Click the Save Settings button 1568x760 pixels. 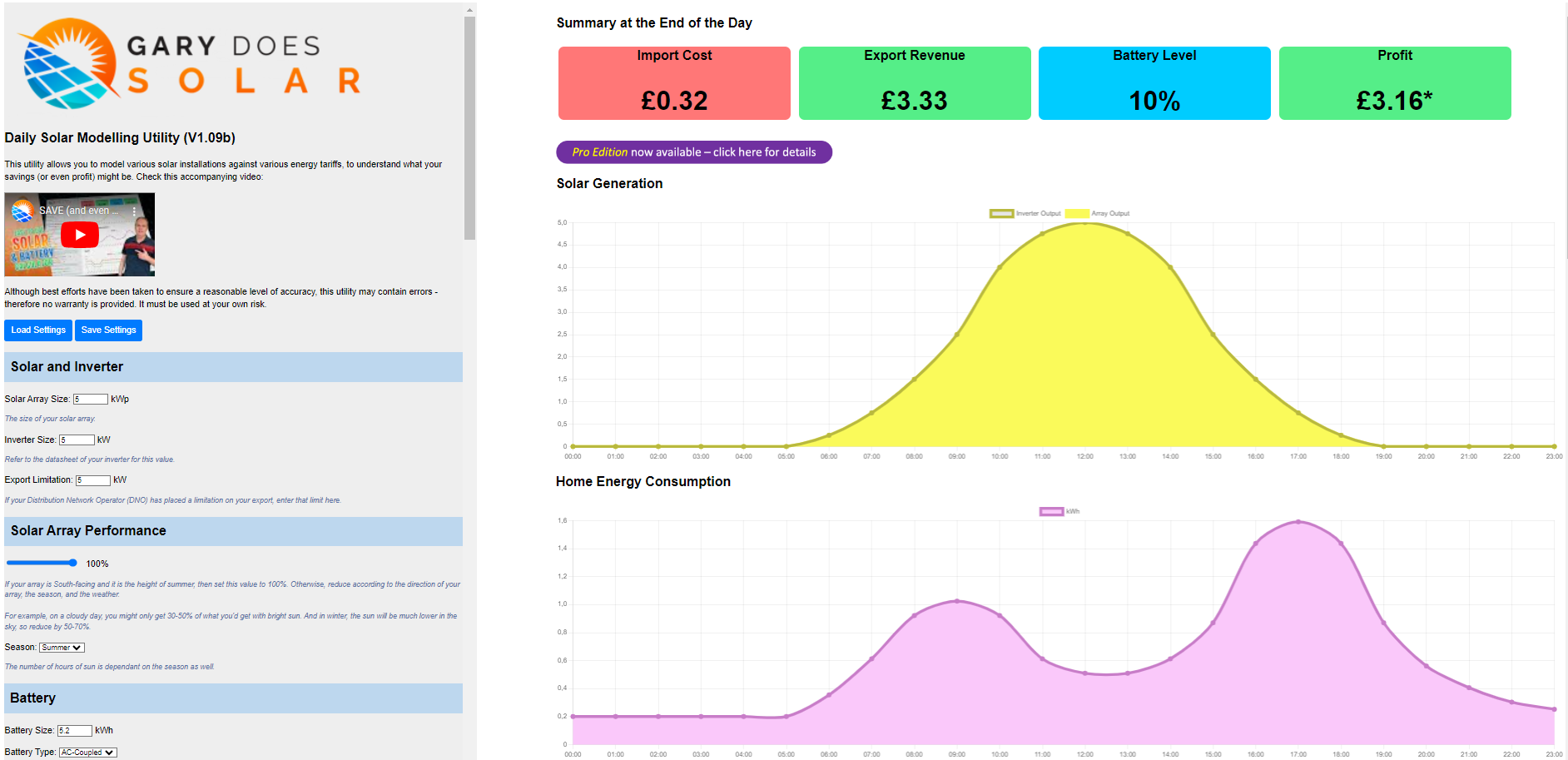click(x=108, y=330)
